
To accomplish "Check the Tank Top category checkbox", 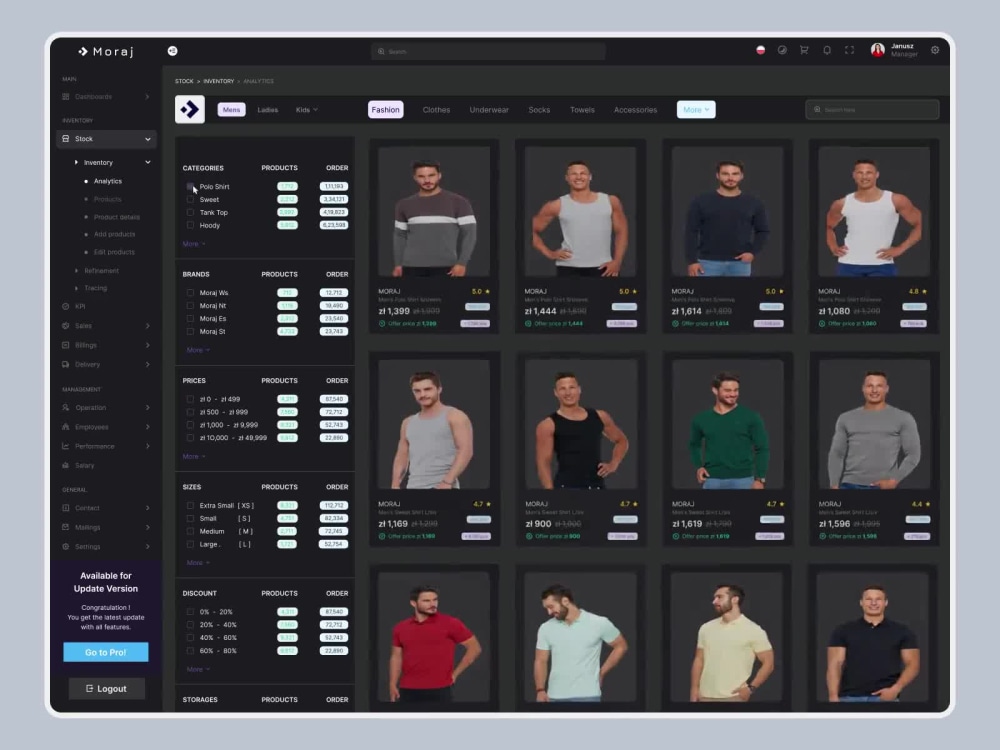I will [x=190, y=212].
